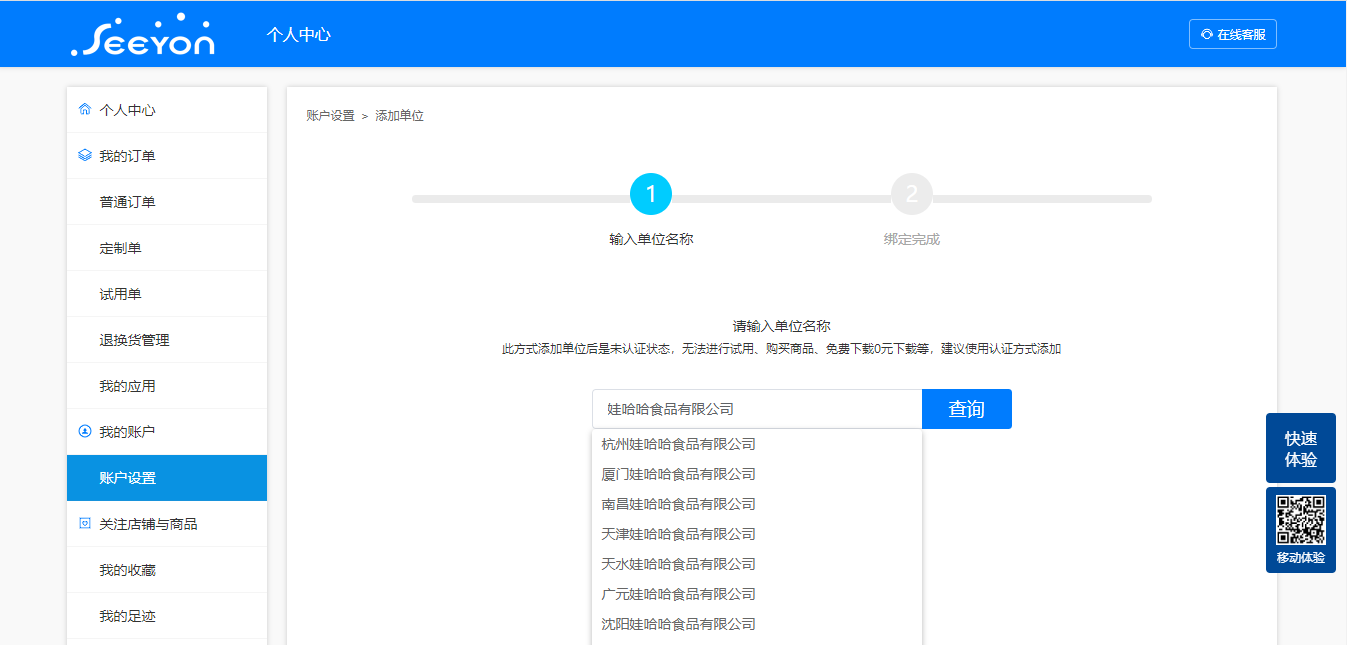
Task: Click the layers icon beside 我的订单
Action: click(x=85, y=156)
